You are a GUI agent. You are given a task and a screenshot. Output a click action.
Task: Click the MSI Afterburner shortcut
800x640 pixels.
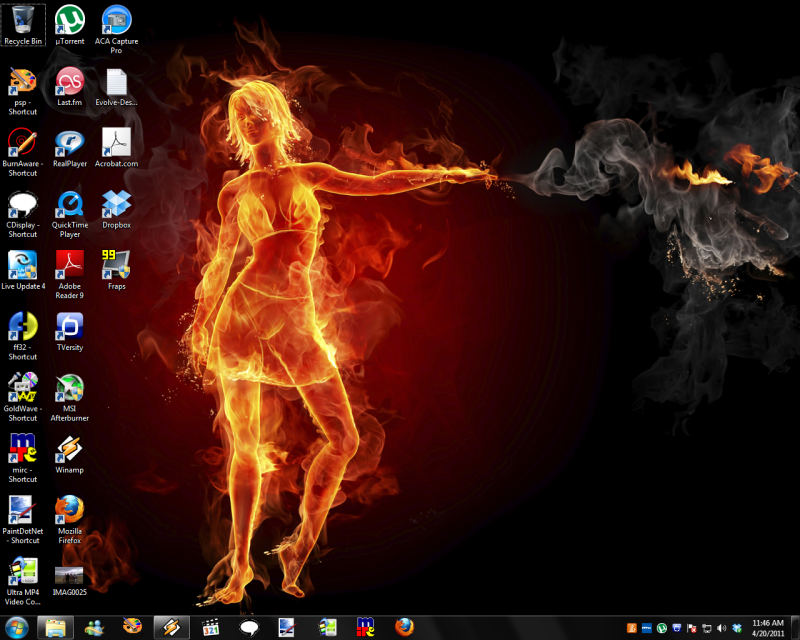pyautogui.click(x=69, y=388)
